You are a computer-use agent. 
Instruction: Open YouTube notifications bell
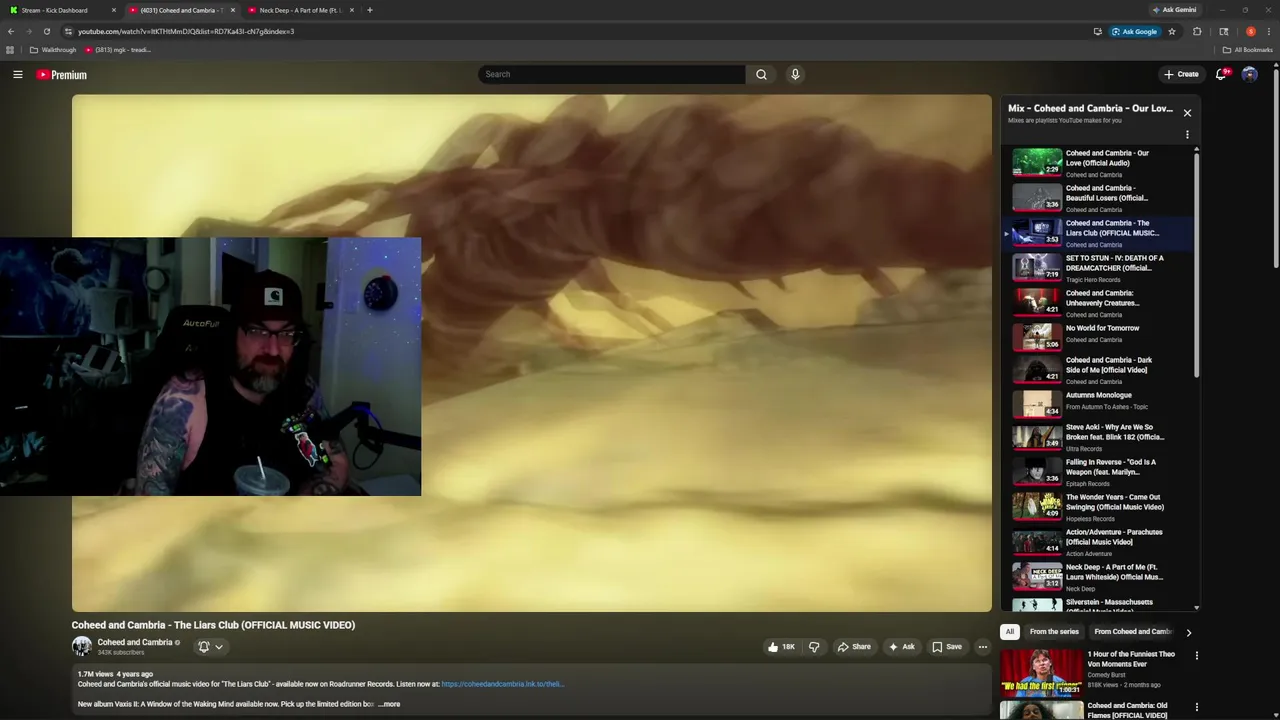pyautogui.click(x=1222, y=74)
